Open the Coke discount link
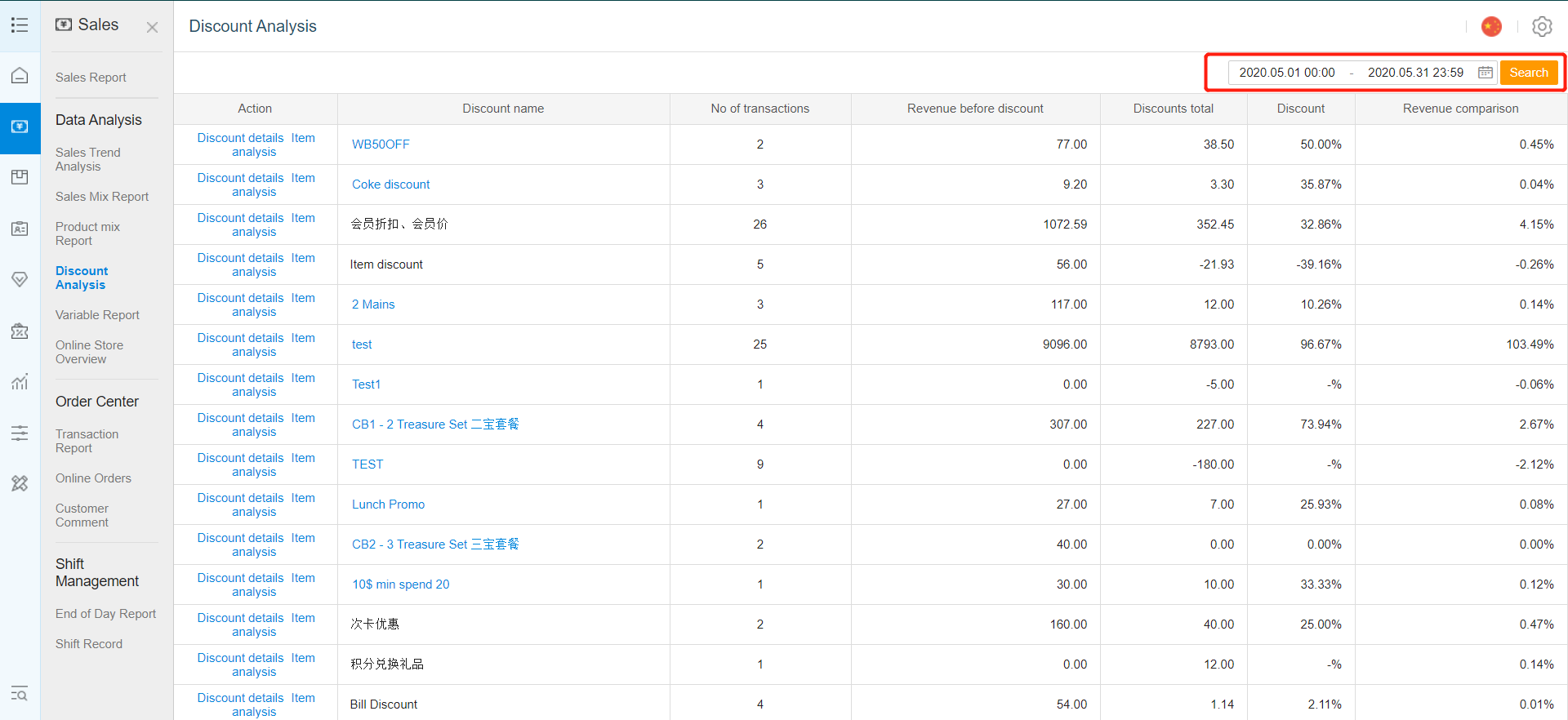 click(x=390, y=184)
